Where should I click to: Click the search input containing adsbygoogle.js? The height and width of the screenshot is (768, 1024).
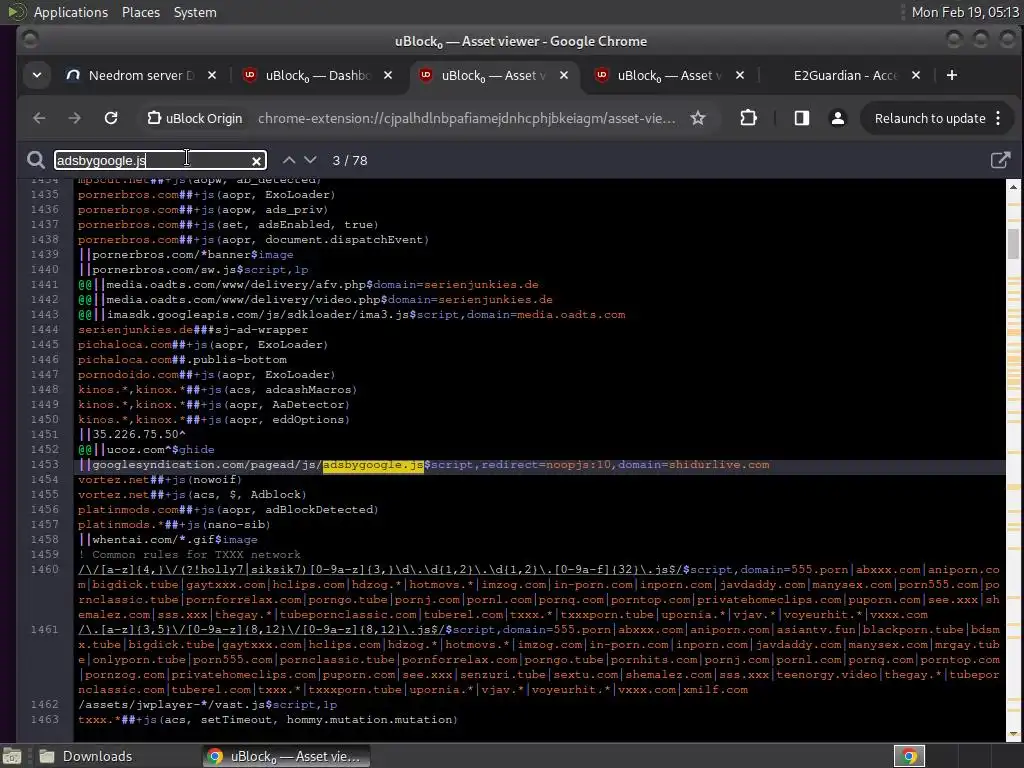tap(160, 160)
